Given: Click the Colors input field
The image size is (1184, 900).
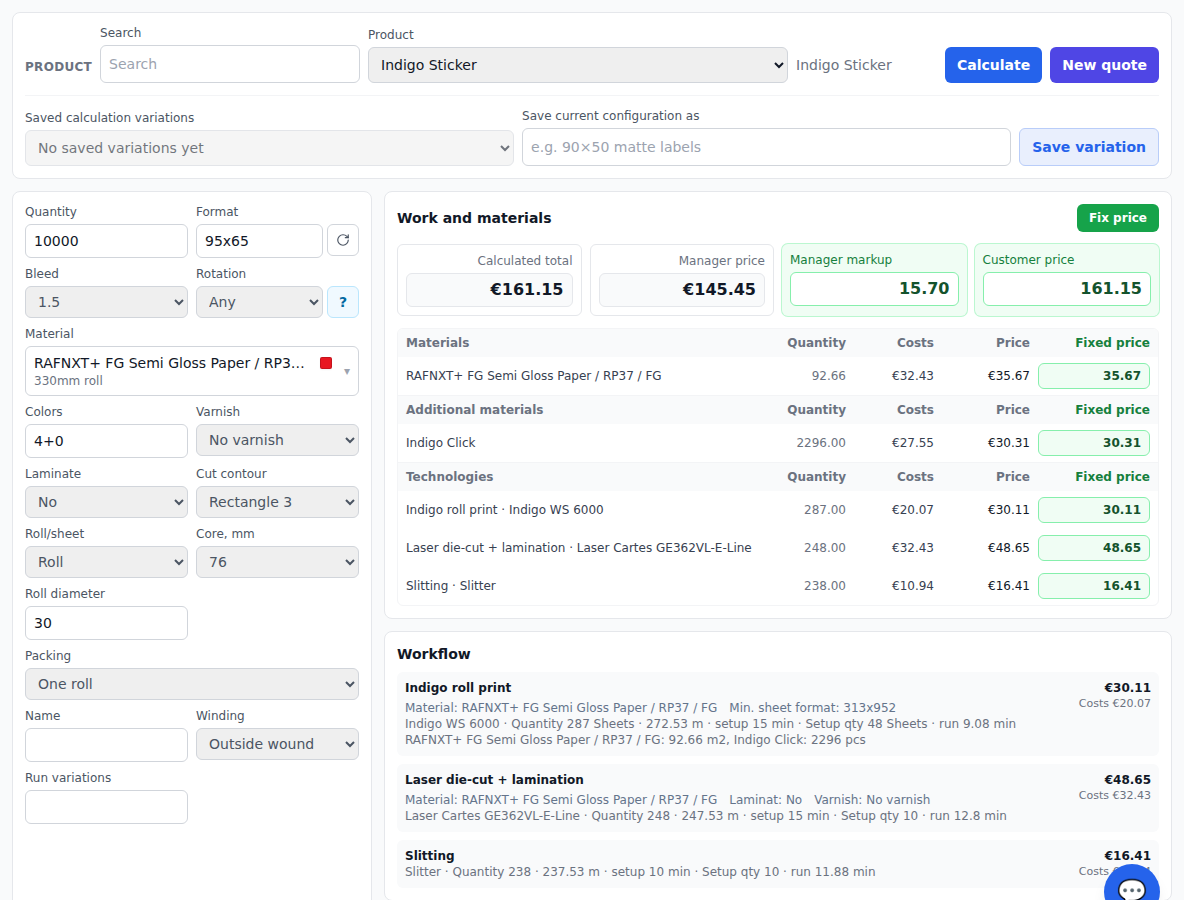Looking at the screenshot, I should tap(106, 441).
